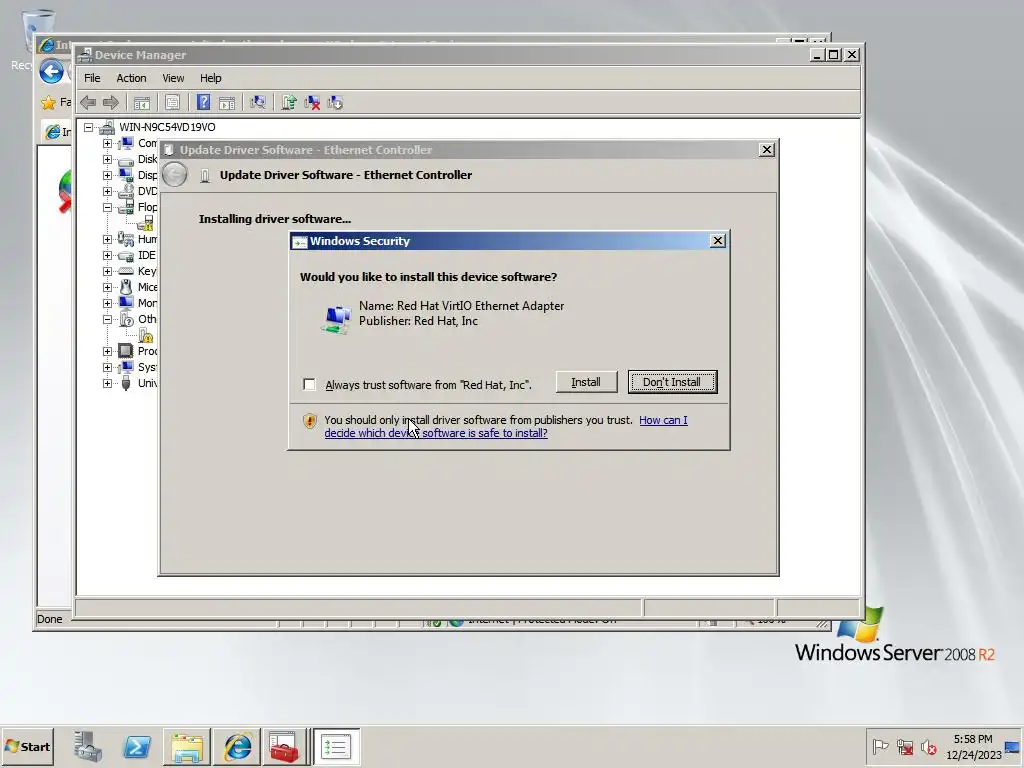Image resolution: width=1024 pixels, height=768 pixels.
Task: Click the Don't Install button
Action: (672, 382)
